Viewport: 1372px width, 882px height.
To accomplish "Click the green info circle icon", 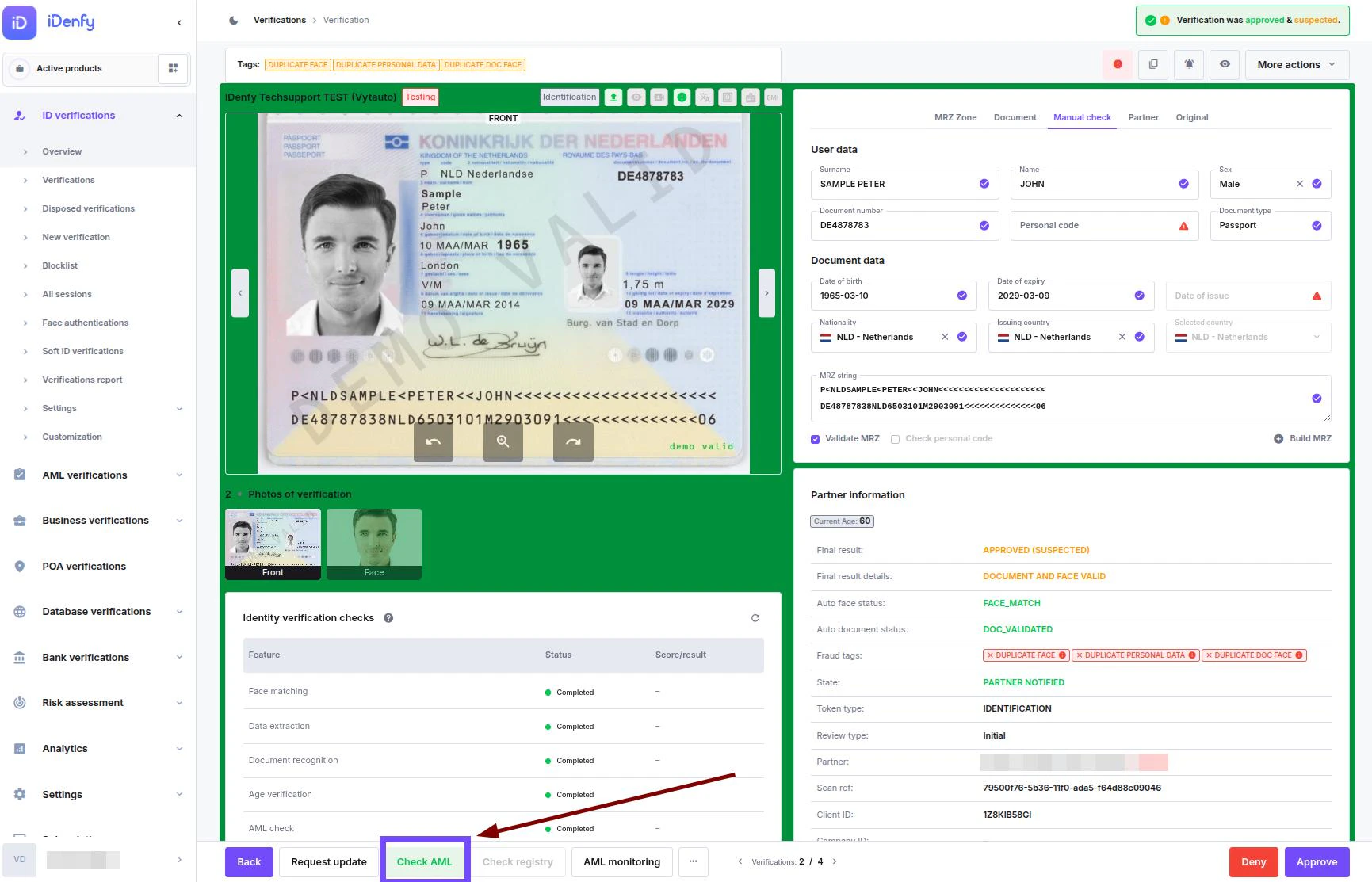I will tap(682, 97).
